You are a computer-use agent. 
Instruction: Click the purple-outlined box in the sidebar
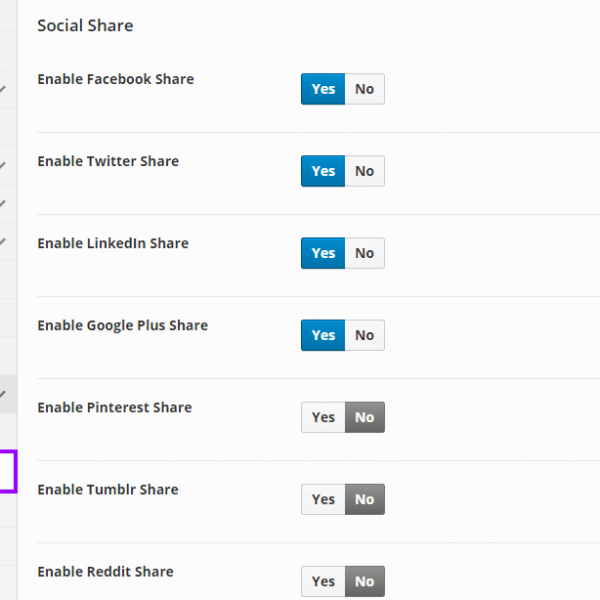[x=7, y=471]
